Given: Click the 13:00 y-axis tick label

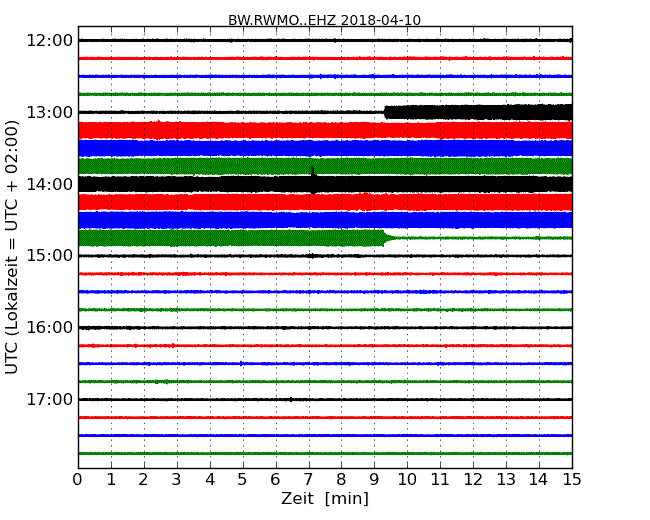Looking at the screenshot, I should [50, 112].
